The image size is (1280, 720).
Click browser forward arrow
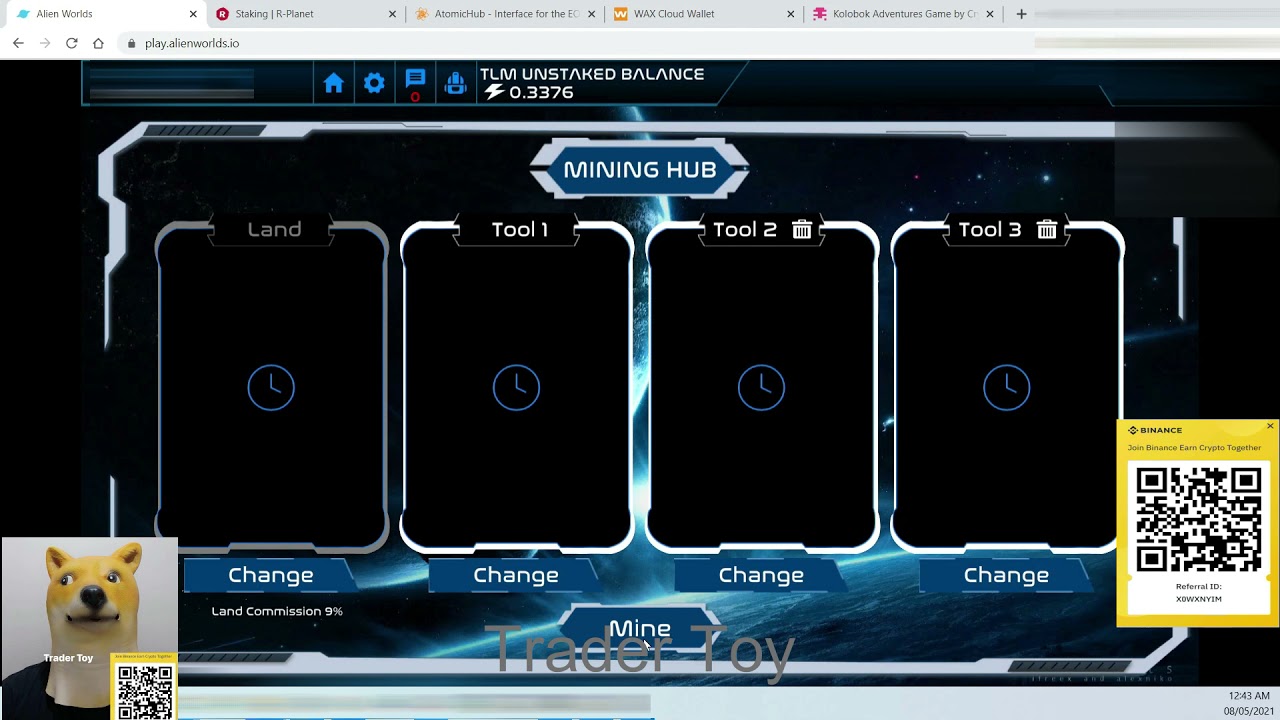pyautogui.click(x=45, y=43)
